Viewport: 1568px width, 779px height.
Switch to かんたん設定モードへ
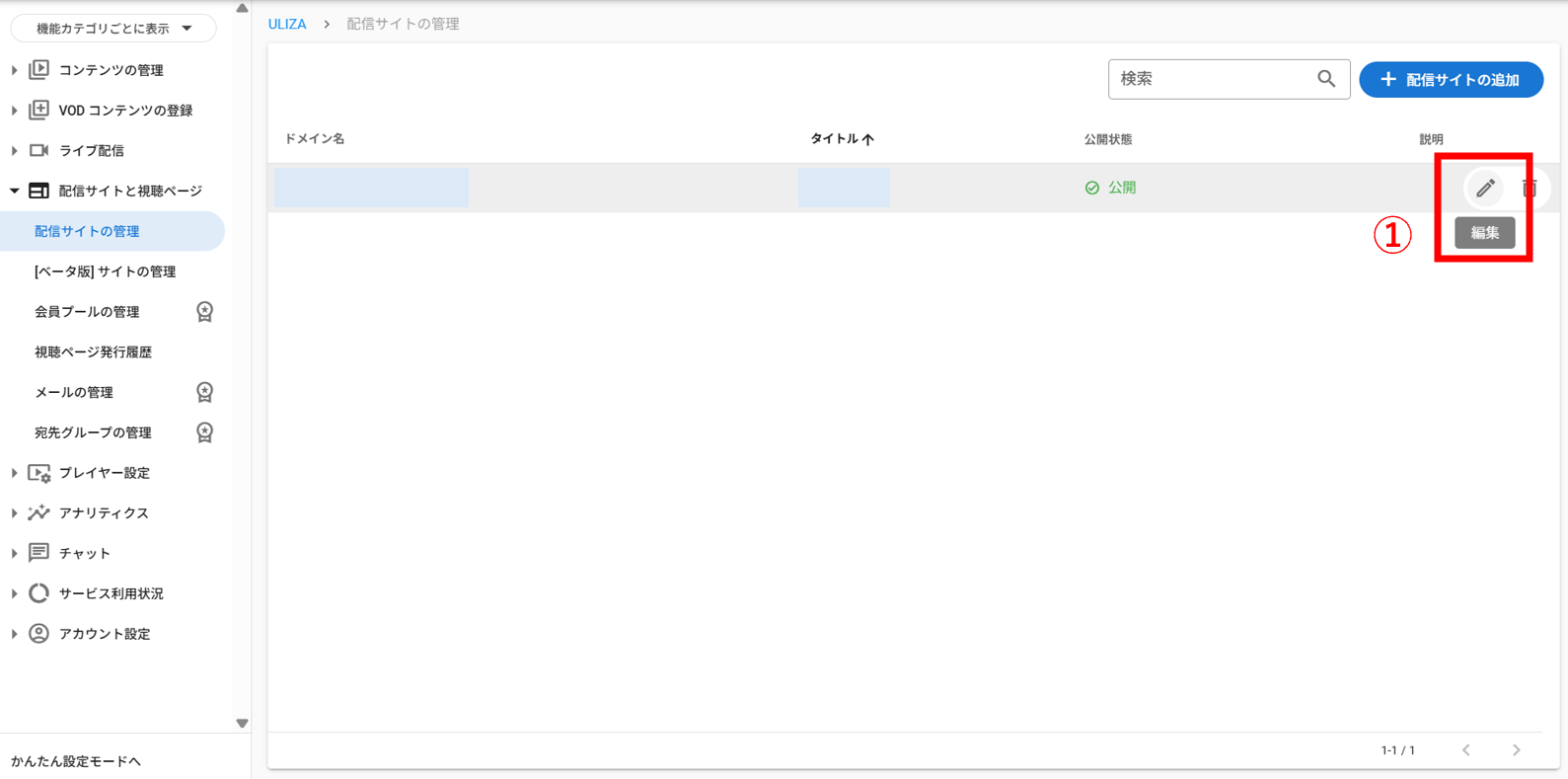76,761
